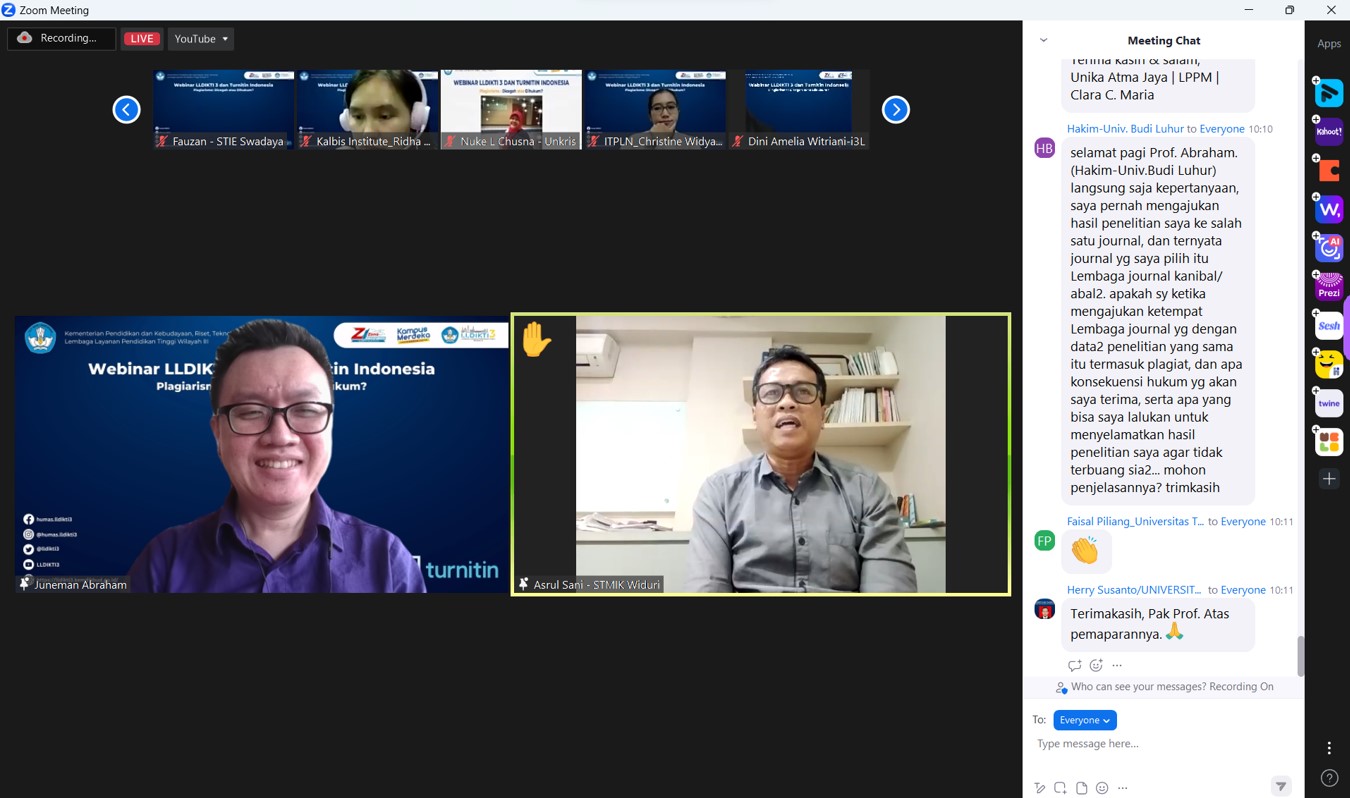Select ITPLN_Christine Widya thumbnail
Image resolution: width=1350 pixels, height=798 pixels.
(x=655, y=109)
